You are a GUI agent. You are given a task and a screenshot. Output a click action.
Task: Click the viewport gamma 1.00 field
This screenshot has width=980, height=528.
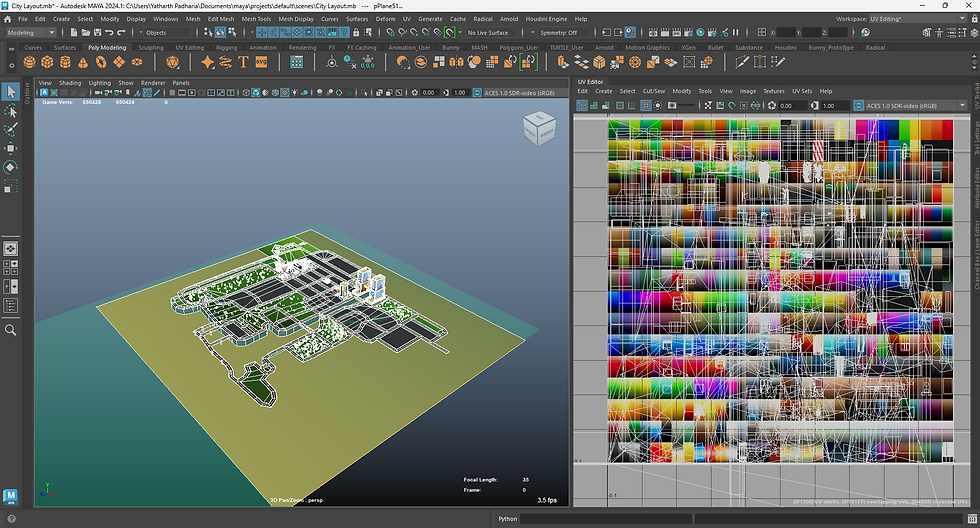tap(459, 92)
